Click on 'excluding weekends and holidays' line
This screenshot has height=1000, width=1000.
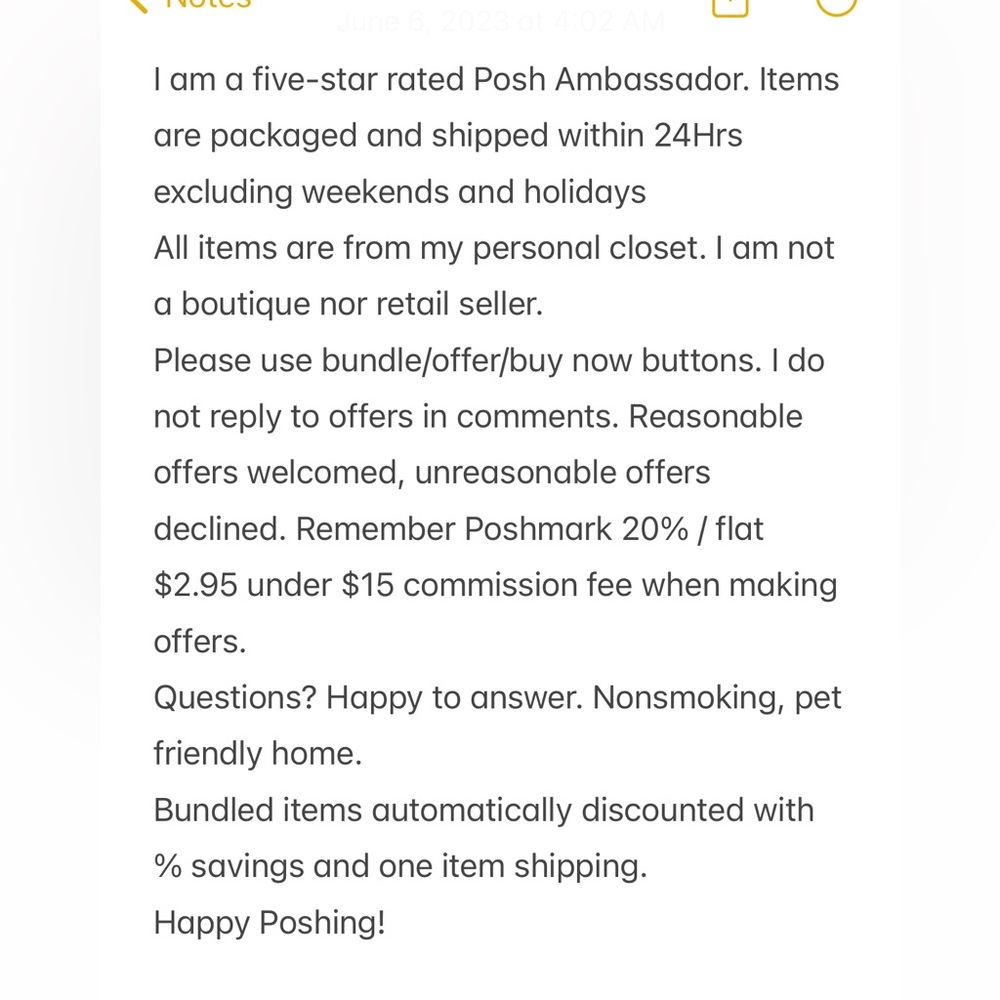tap(399, 191)
